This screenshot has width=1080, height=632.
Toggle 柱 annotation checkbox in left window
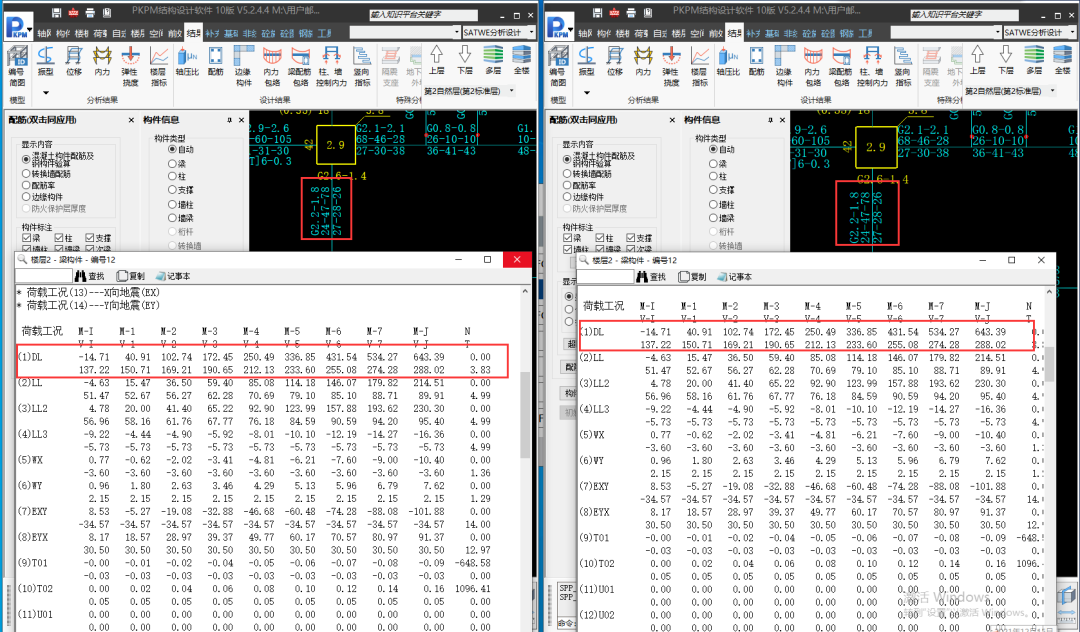click(59, 238)
